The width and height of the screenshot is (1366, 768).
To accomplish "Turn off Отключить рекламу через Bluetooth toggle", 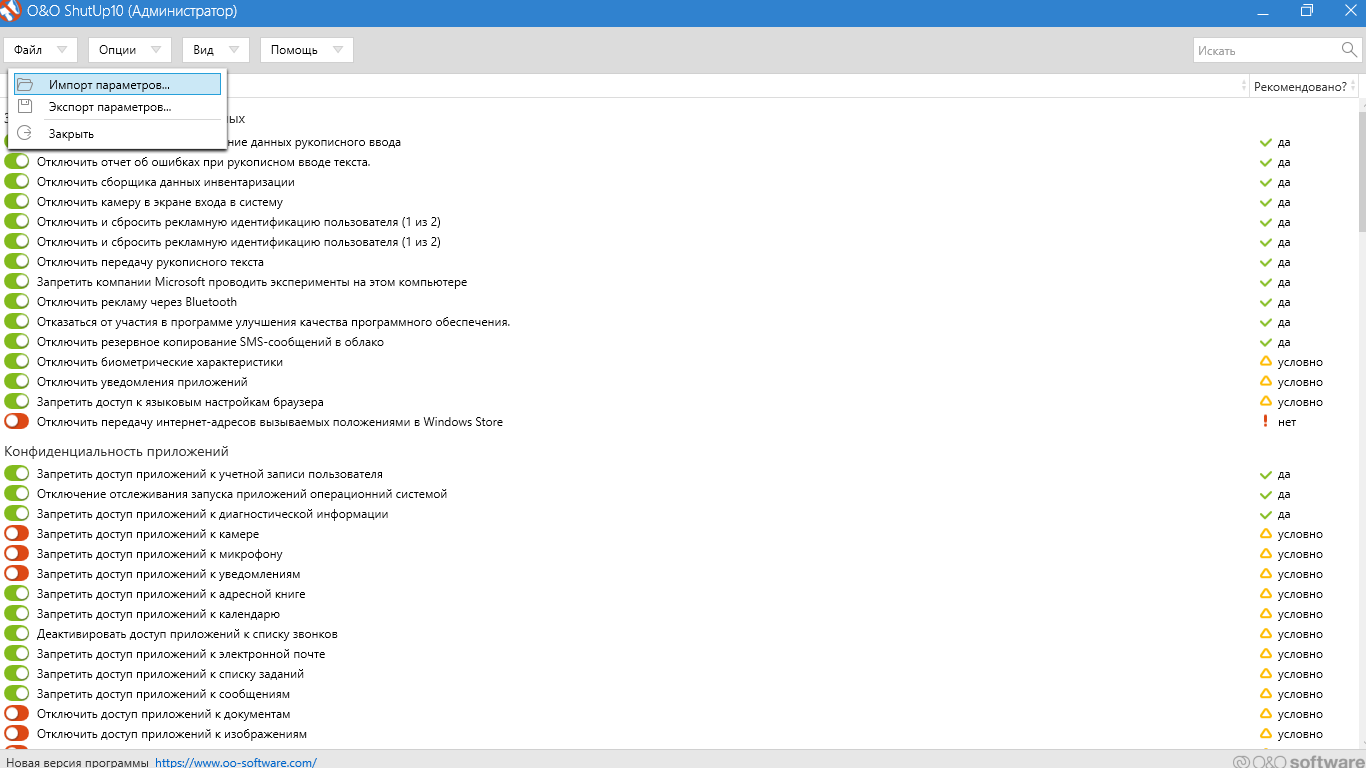I will (17, 302).
